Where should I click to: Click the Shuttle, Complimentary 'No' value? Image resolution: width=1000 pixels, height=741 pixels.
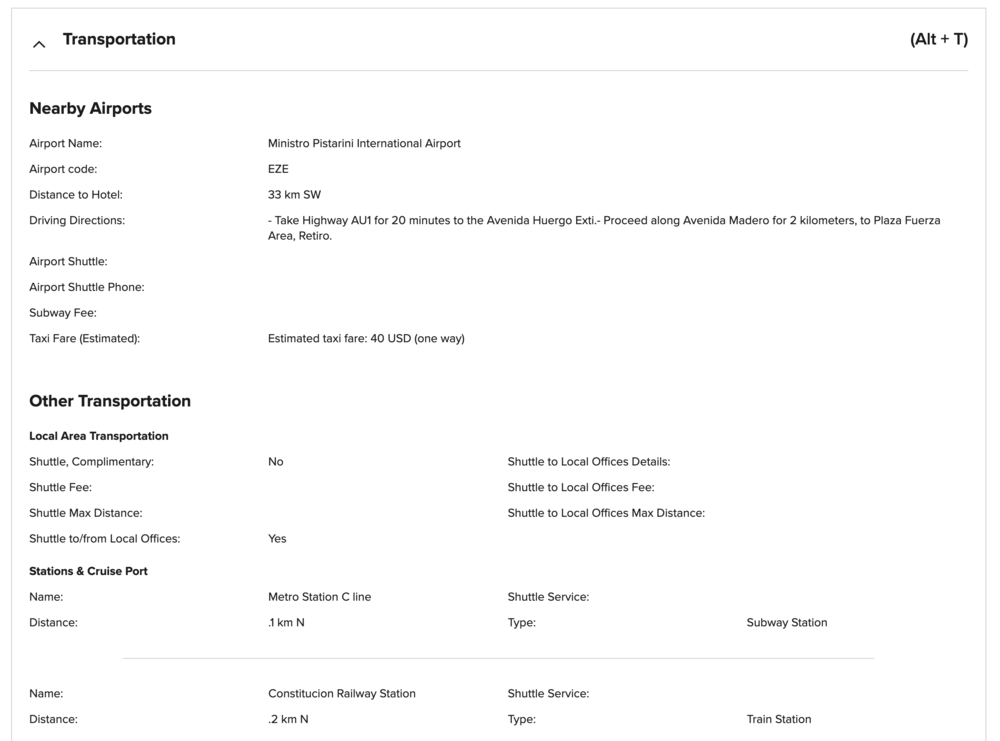(276, 462)
